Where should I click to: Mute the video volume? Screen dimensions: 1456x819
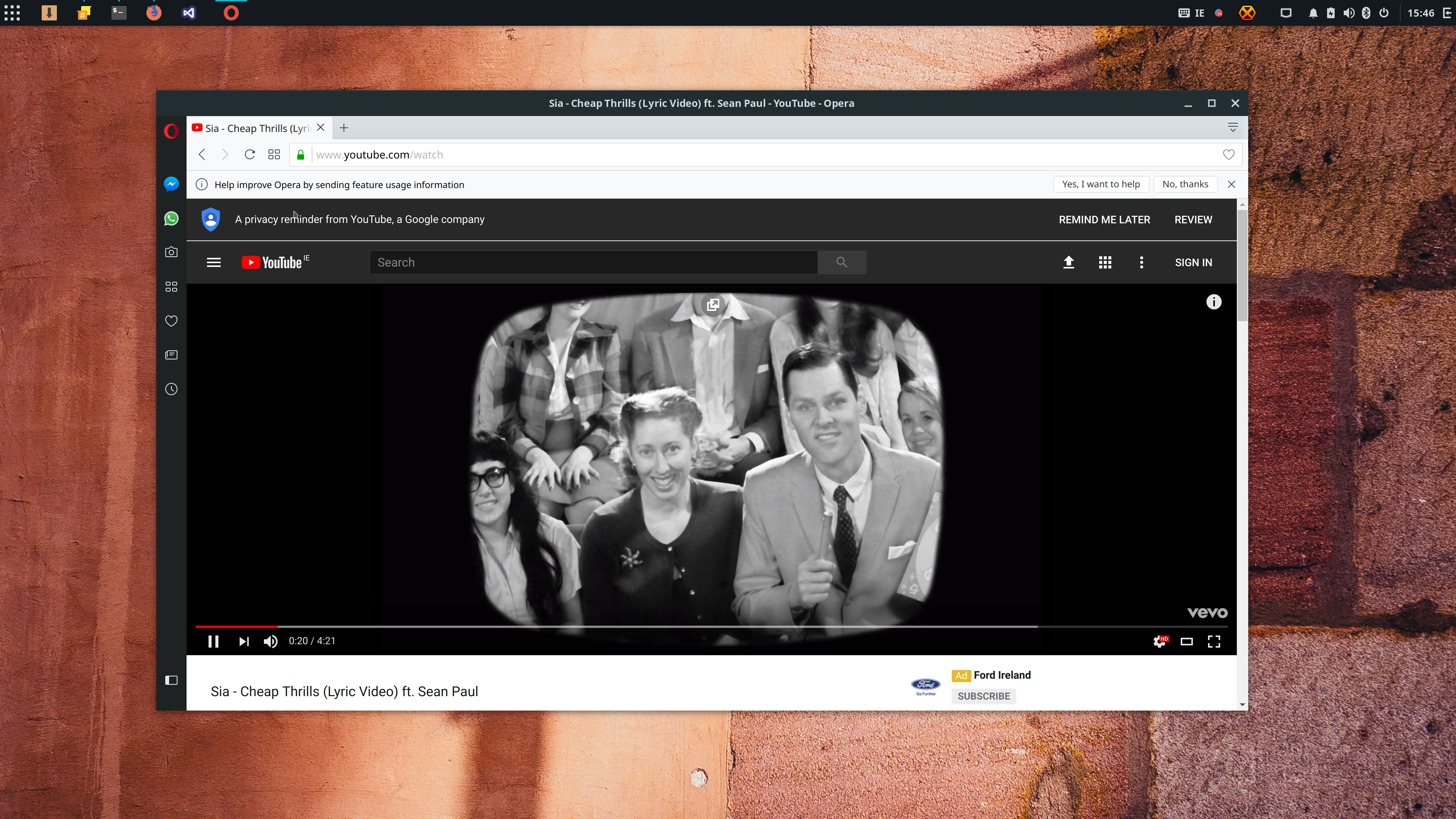coord(270,642)
